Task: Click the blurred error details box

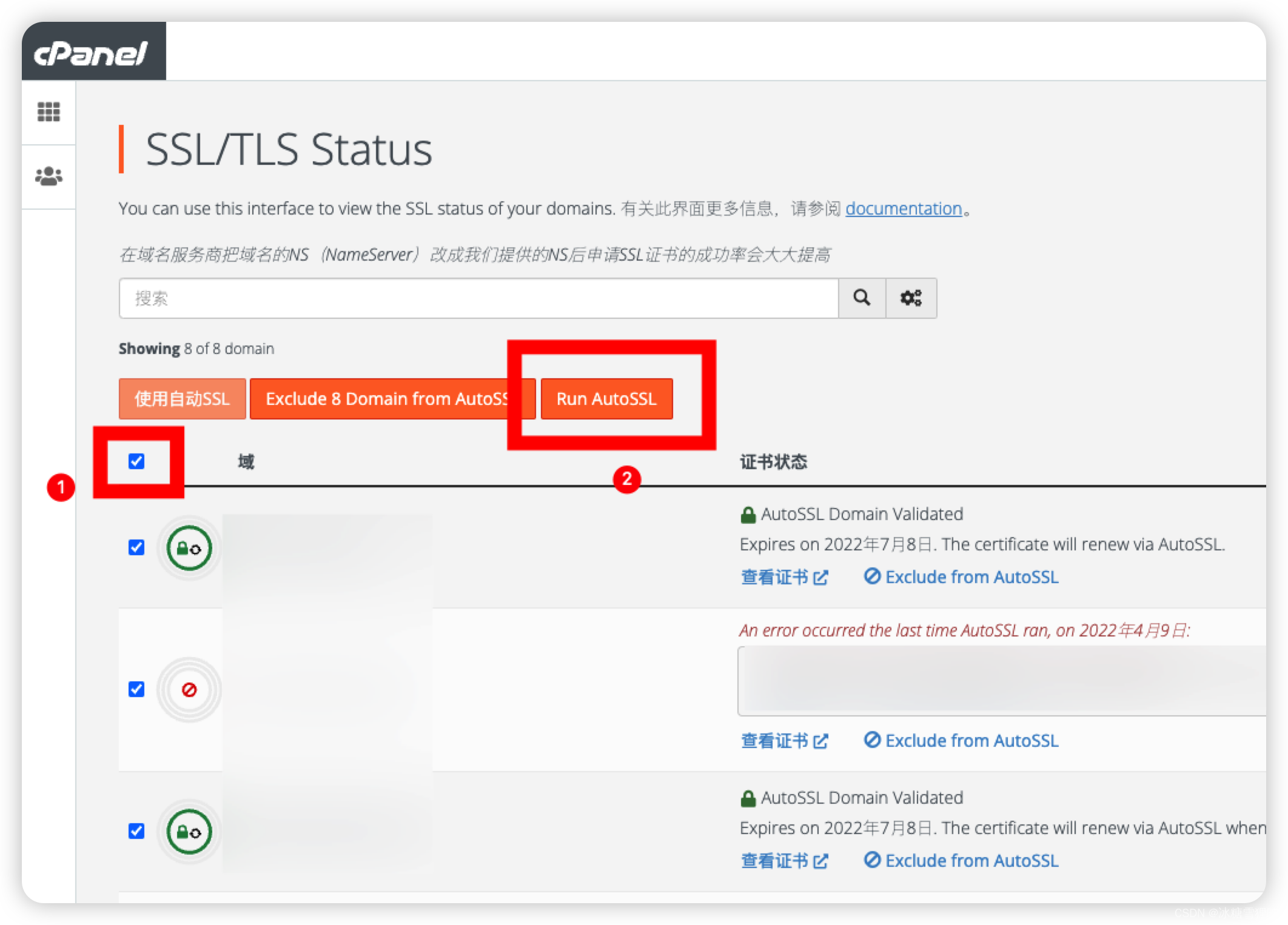Action: (x=1002, y=681)
